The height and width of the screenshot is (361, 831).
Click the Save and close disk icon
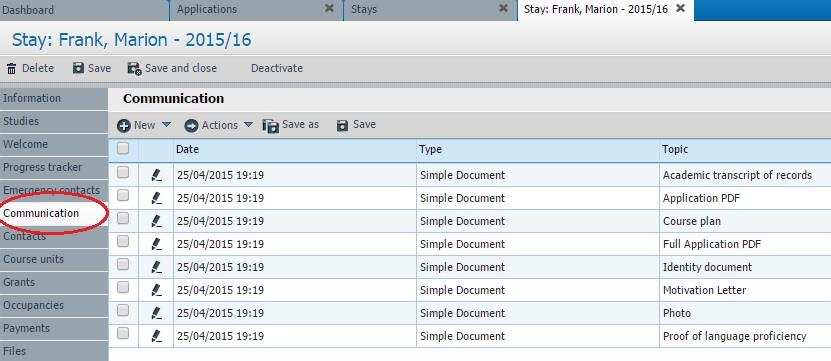pyautogui.click(x=134, y=69)
